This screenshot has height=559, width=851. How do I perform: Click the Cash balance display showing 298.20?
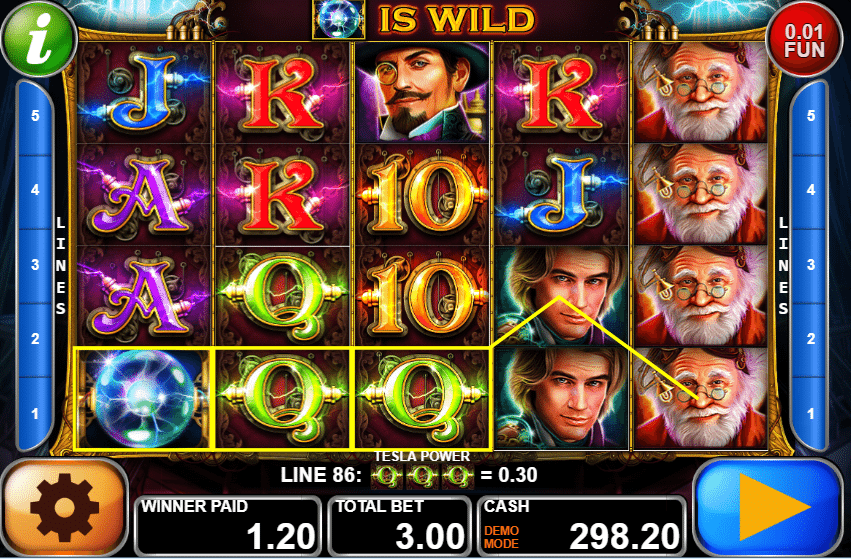[582, 525]
